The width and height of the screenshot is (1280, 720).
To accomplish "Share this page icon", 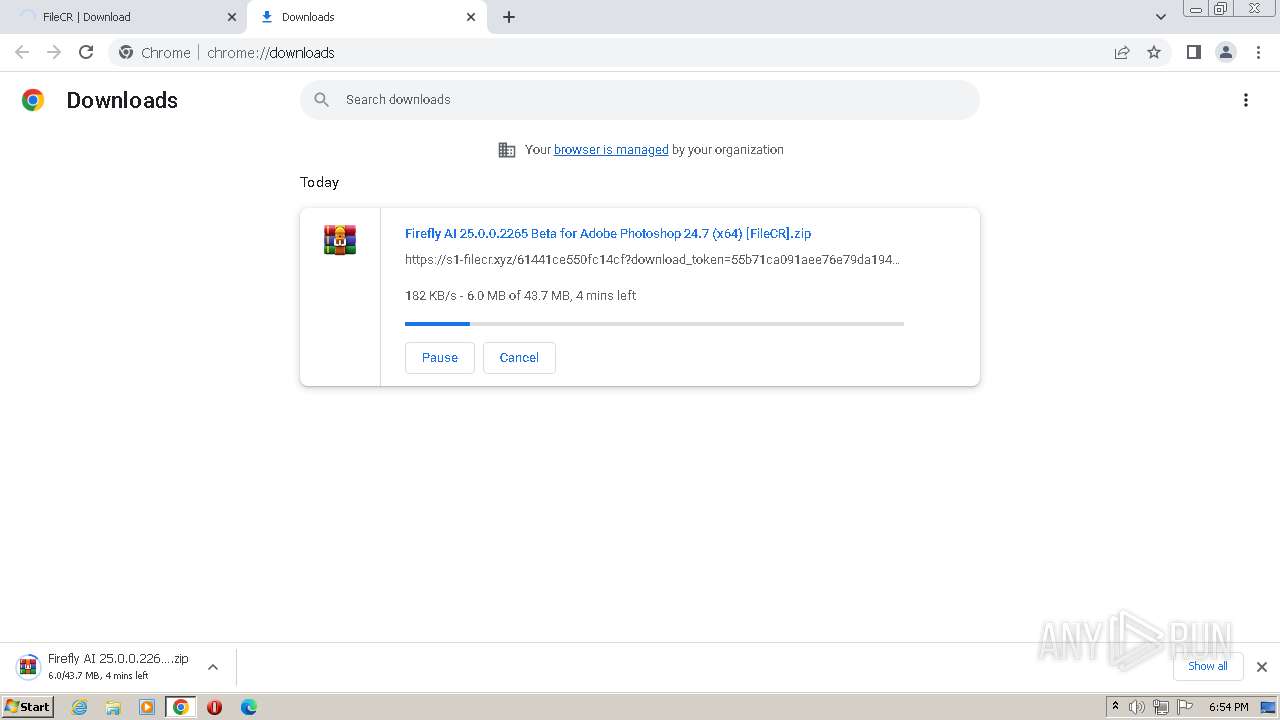I will pos(1122,52).
